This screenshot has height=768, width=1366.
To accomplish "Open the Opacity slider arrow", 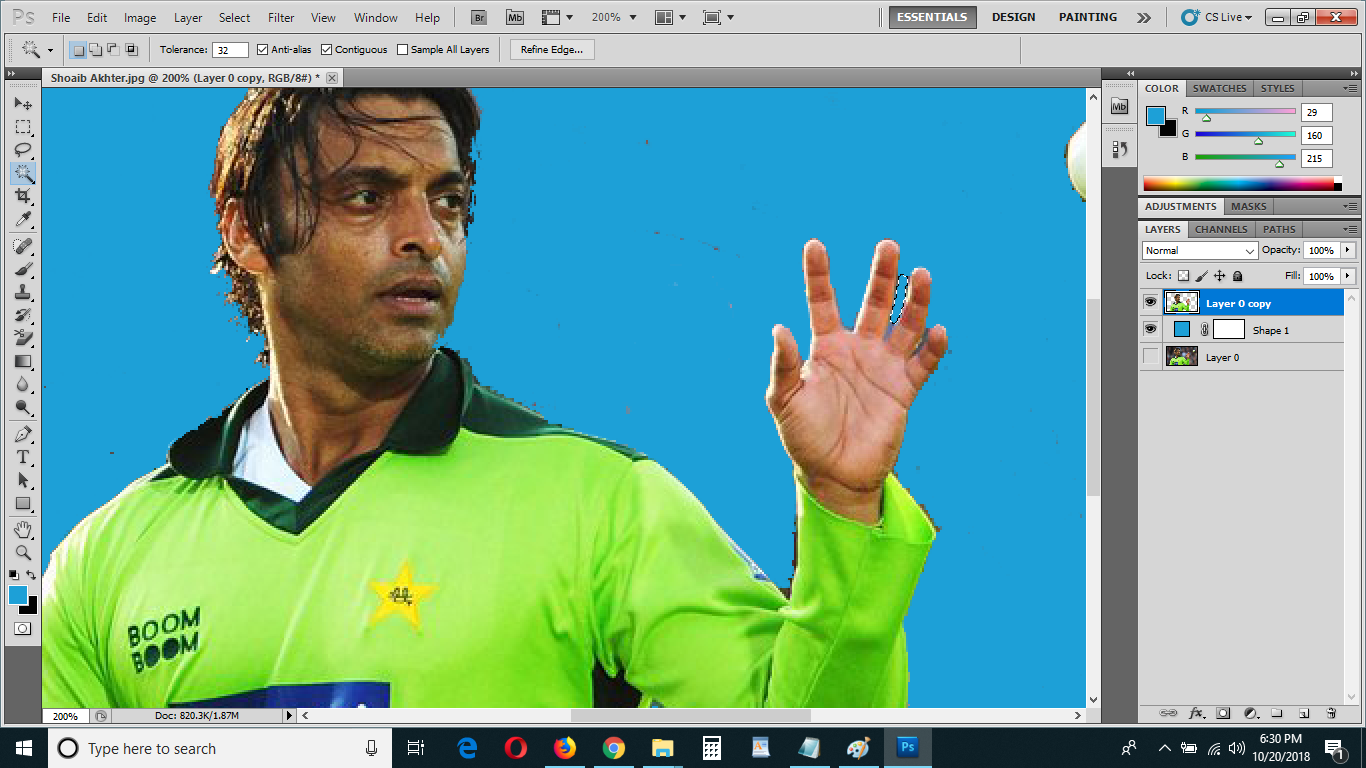I will (x=1348, y=250).
